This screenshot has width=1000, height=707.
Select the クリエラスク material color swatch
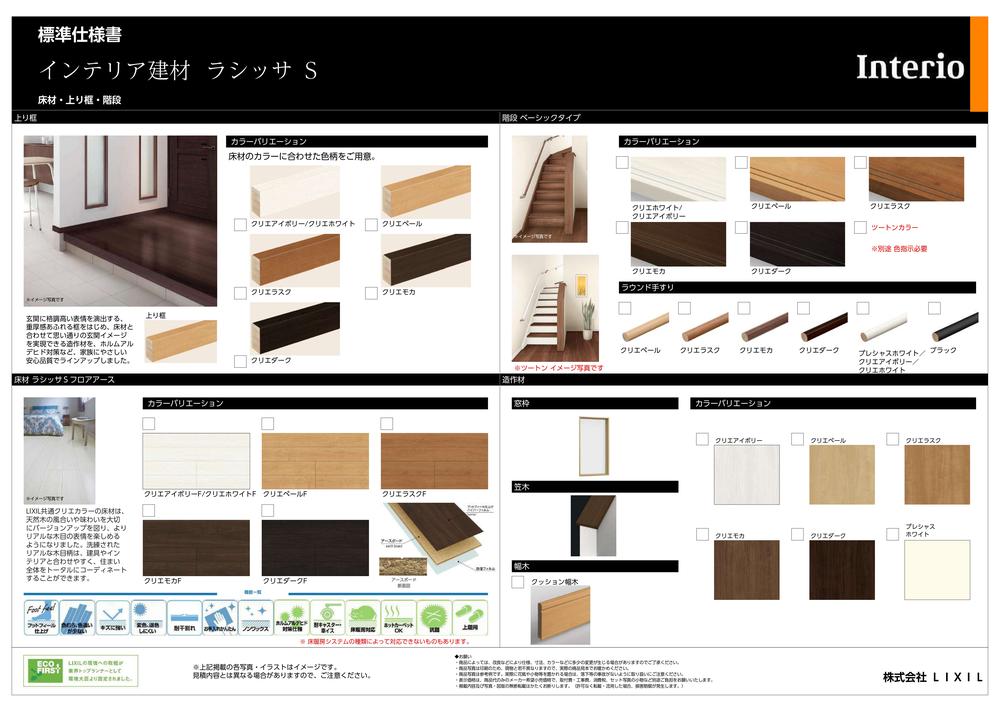938,475
